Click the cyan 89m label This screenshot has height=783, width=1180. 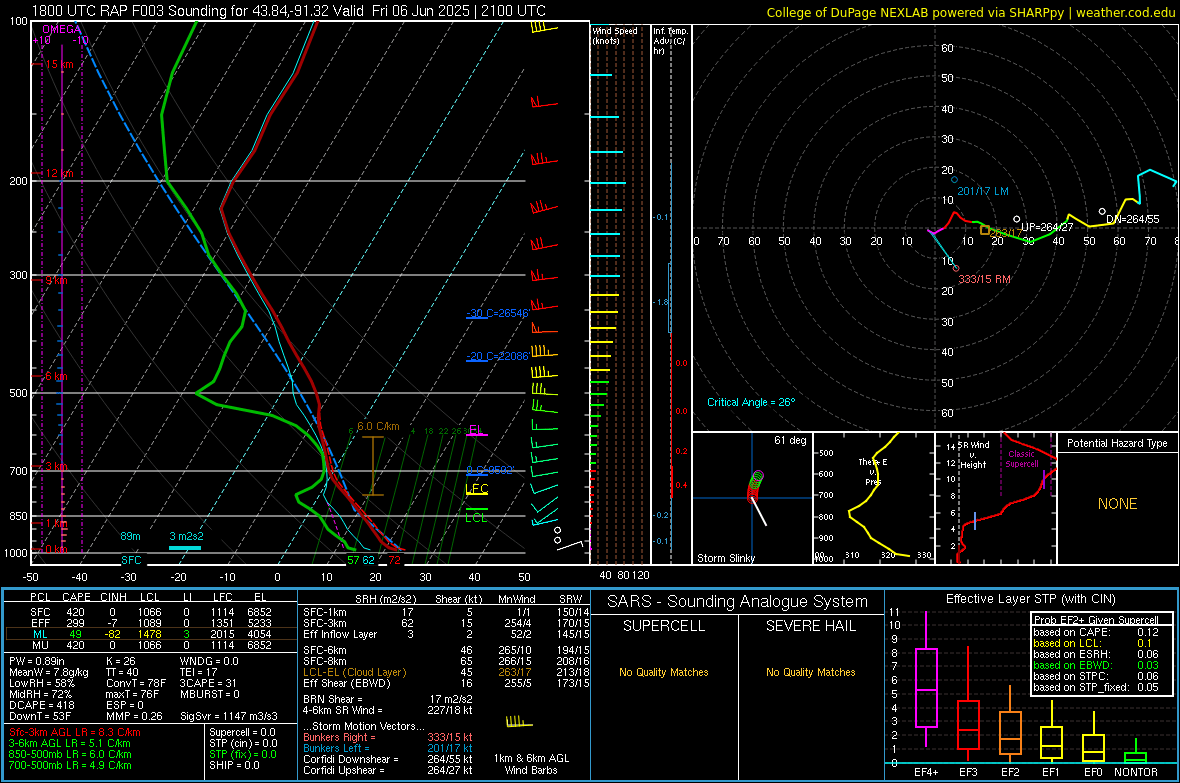tap(130, 536)
